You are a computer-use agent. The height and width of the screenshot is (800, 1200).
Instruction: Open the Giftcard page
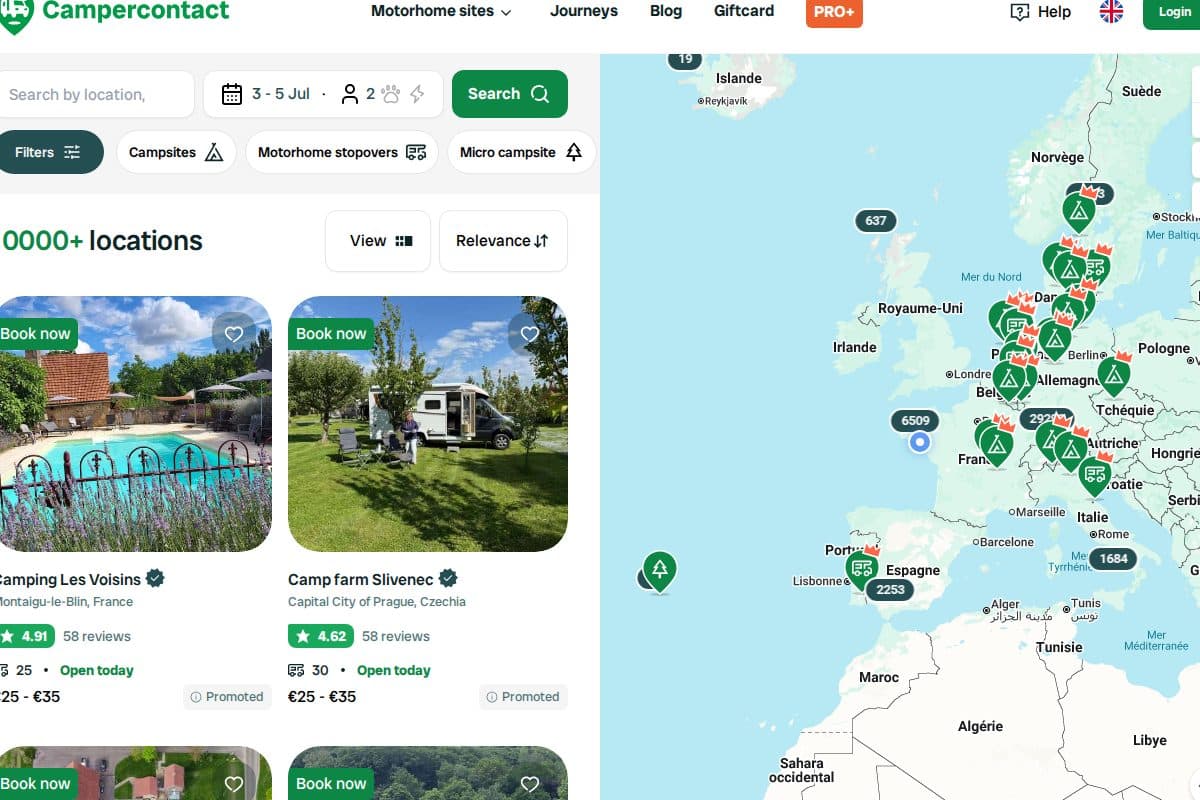point(744,11)
